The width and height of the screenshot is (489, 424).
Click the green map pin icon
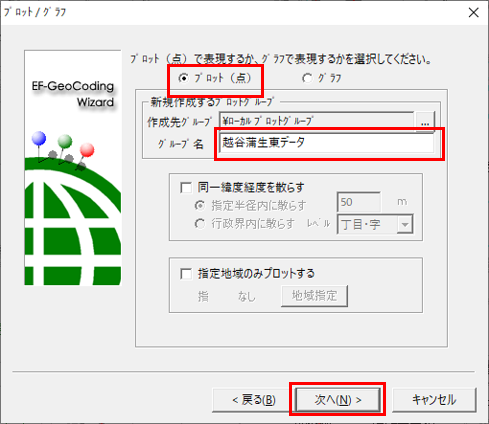[x=65, y=141]
